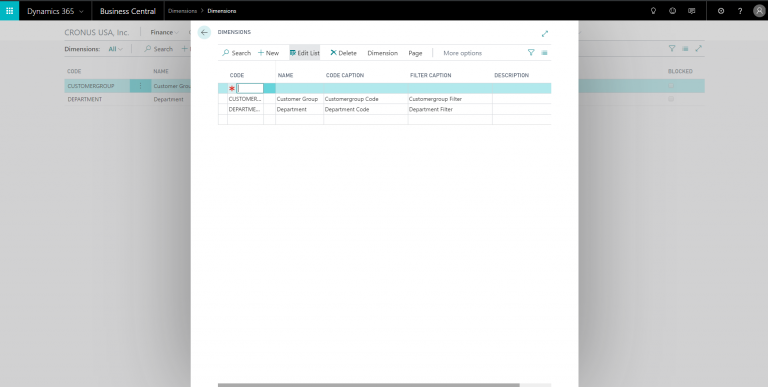
Task: Click the list view icon in dialog
Action: click(545, 52)
